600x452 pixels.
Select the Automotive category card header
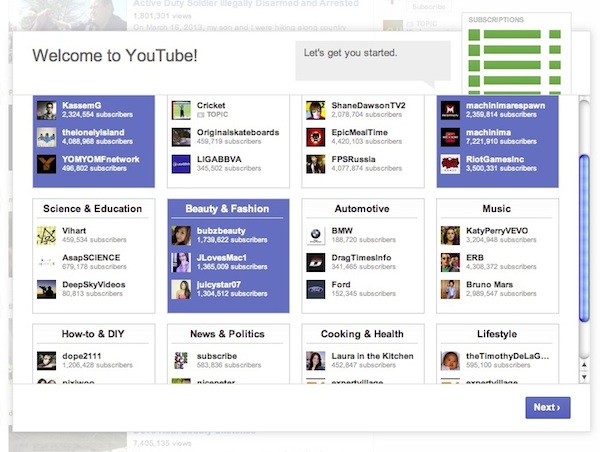pyautogui.click(x=362, y=209)
